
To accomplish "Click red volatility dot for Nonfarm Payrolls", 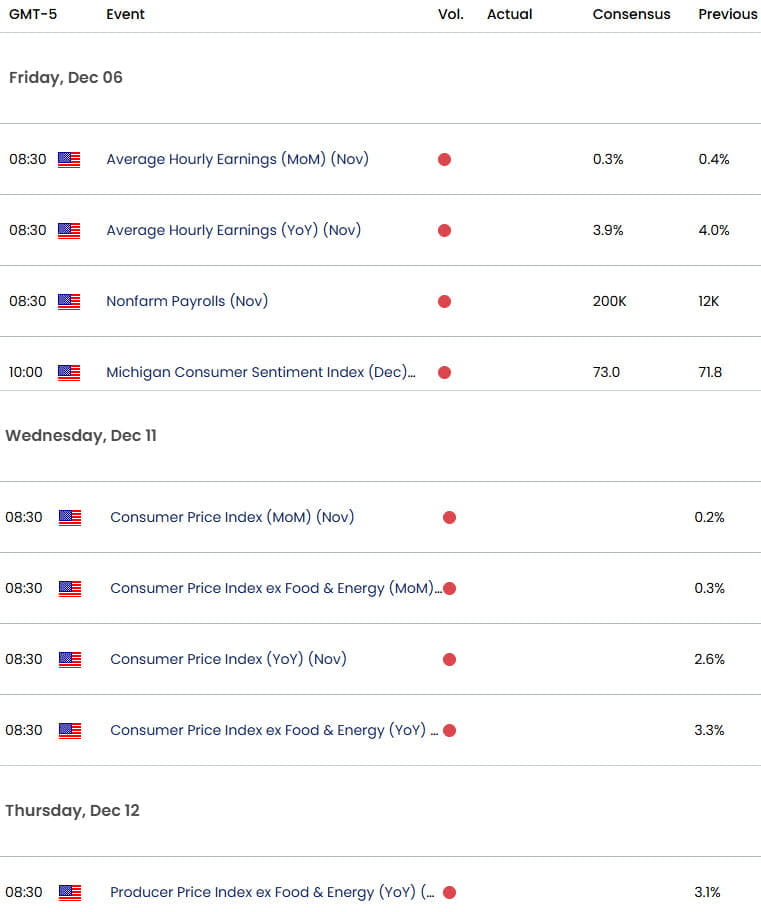I will click(x=444, y=301).
